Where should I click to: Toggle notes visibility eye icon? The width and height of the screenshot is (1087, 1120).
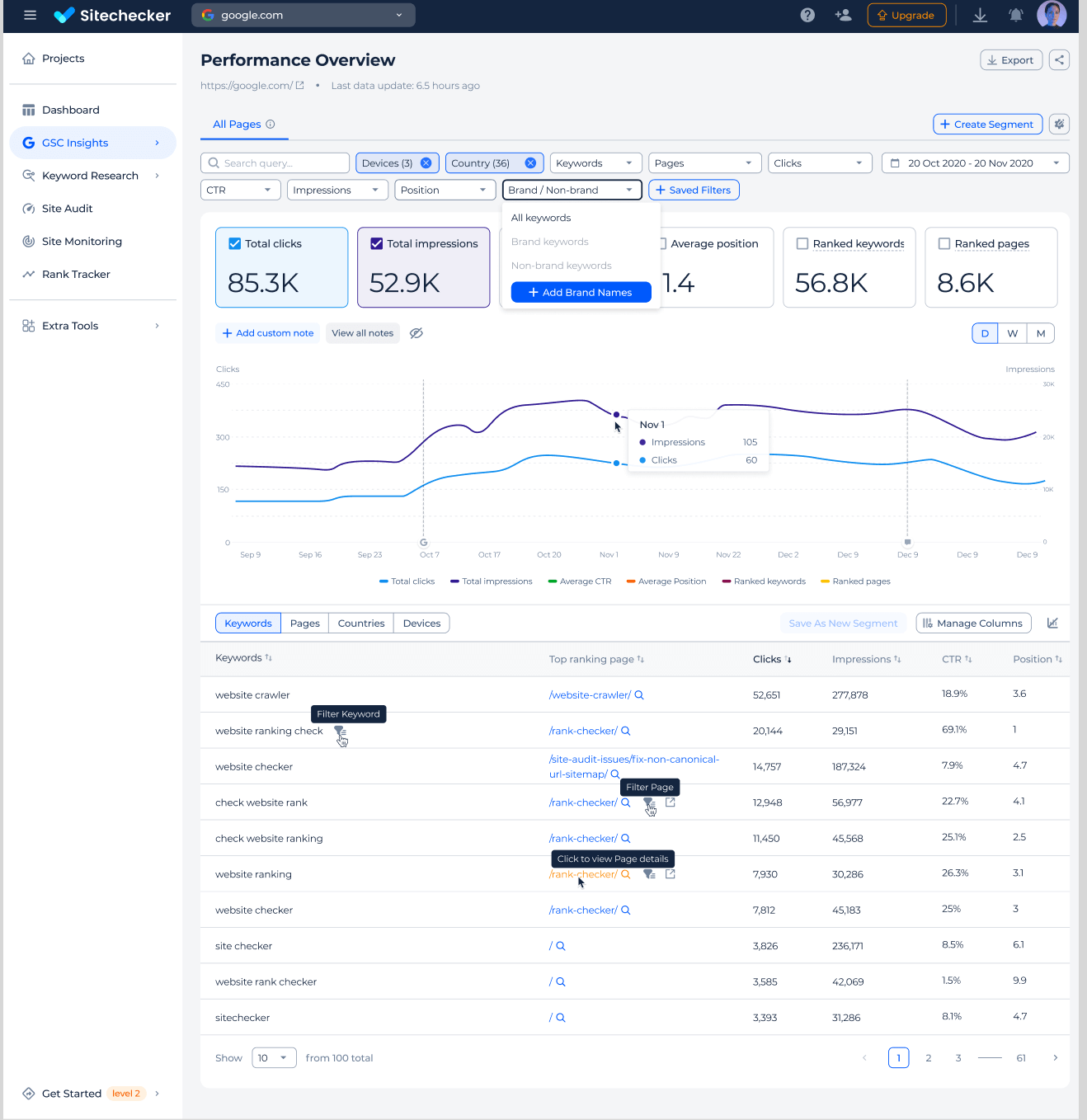tap(416, 333)
